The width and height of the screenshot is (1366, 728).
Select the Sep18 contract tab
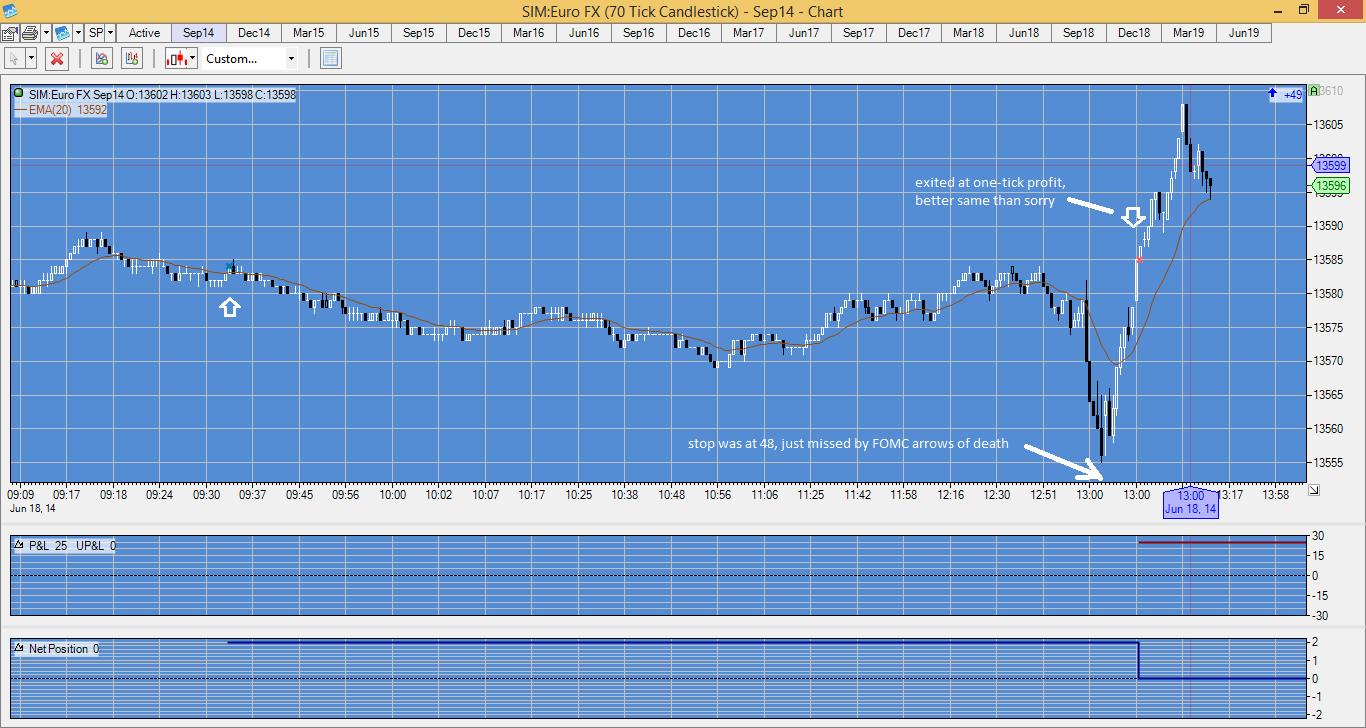tap(1079, 33)
